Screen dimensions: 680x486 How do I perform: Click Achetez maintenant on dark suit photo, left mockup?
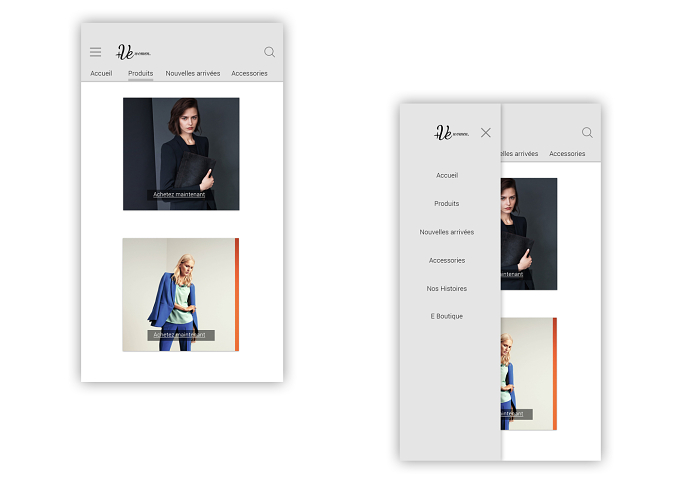(179, 194)
